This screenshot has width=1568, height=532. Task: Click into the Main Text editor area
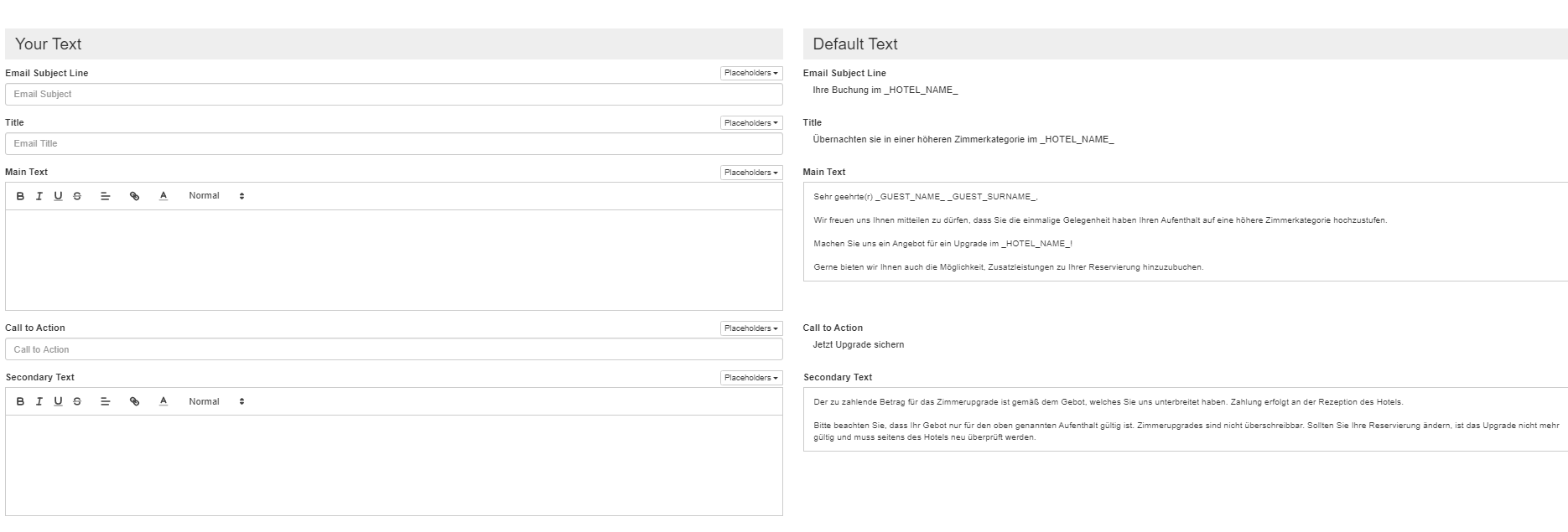coord(394,261)
